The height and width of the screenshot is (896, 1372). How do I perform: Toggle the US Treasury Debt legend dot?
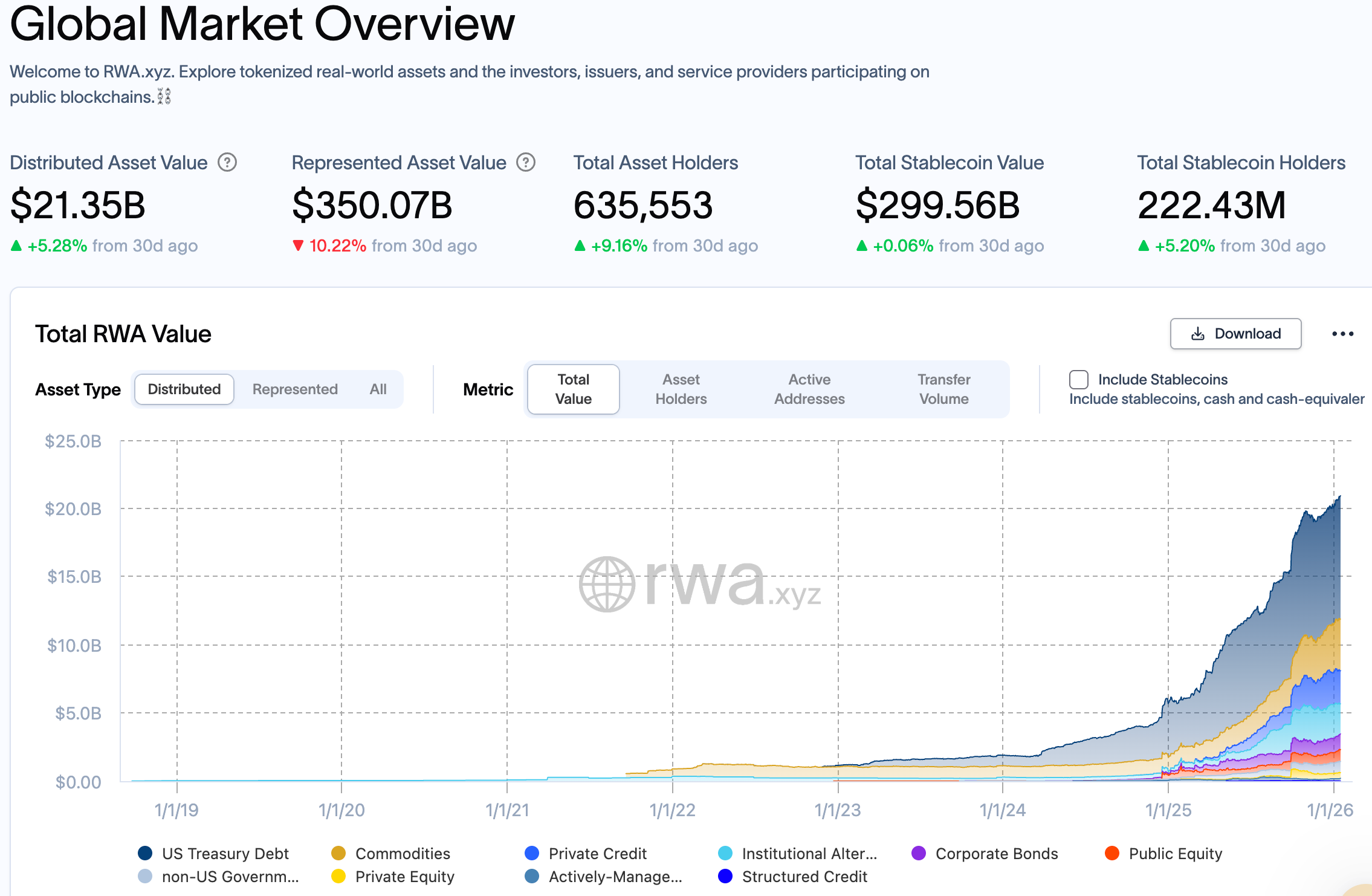coord(145,853)
